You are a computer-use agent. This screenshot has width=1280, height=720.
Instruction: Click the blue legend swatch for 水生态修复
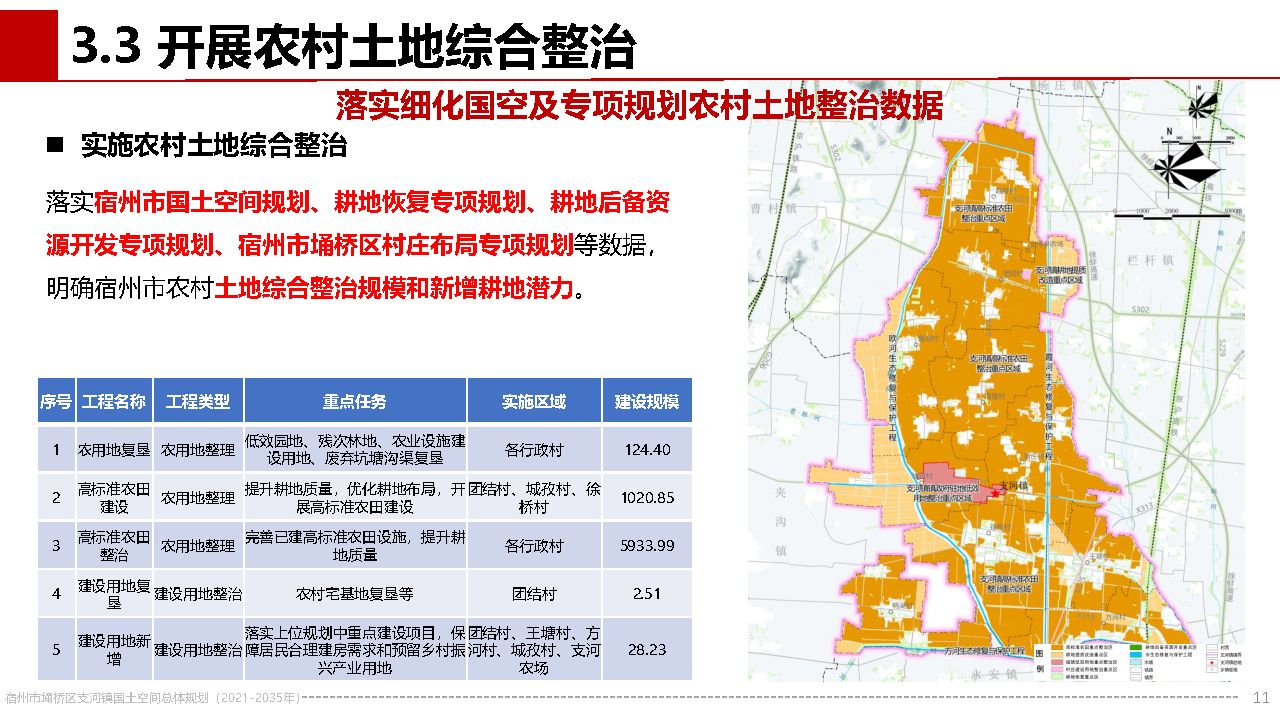(x=1135, y=656)
